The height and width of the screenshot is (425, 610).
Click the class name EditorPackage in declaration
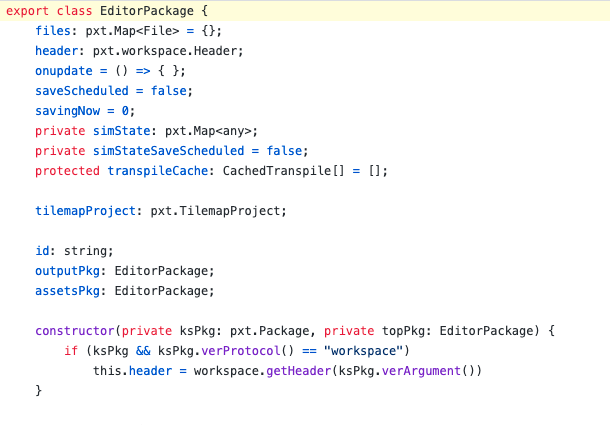pyautogui.click(x=147, y=11)
